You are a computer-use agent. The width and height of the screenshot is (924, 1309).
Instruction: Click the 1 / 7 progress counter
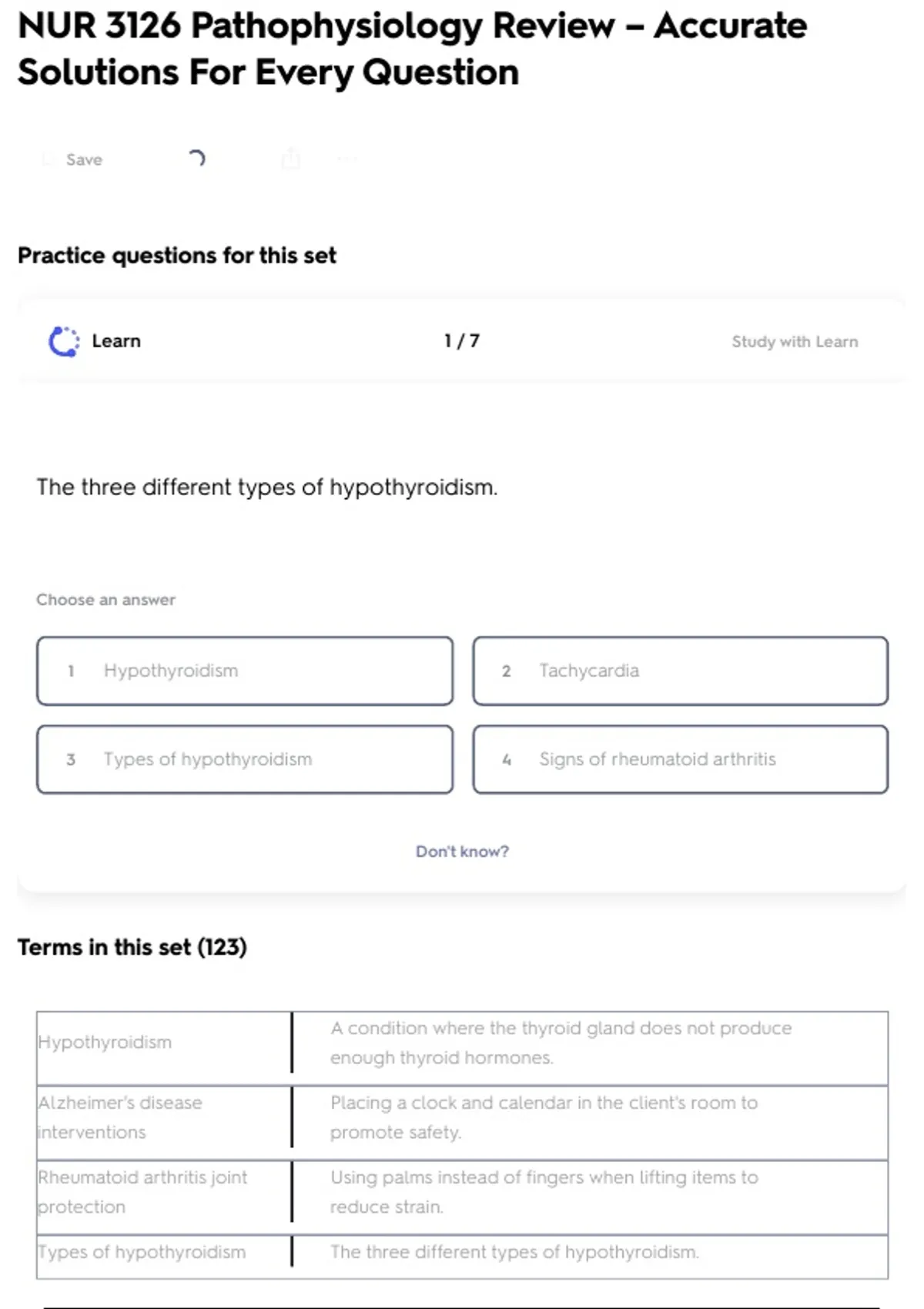point(461,341)
